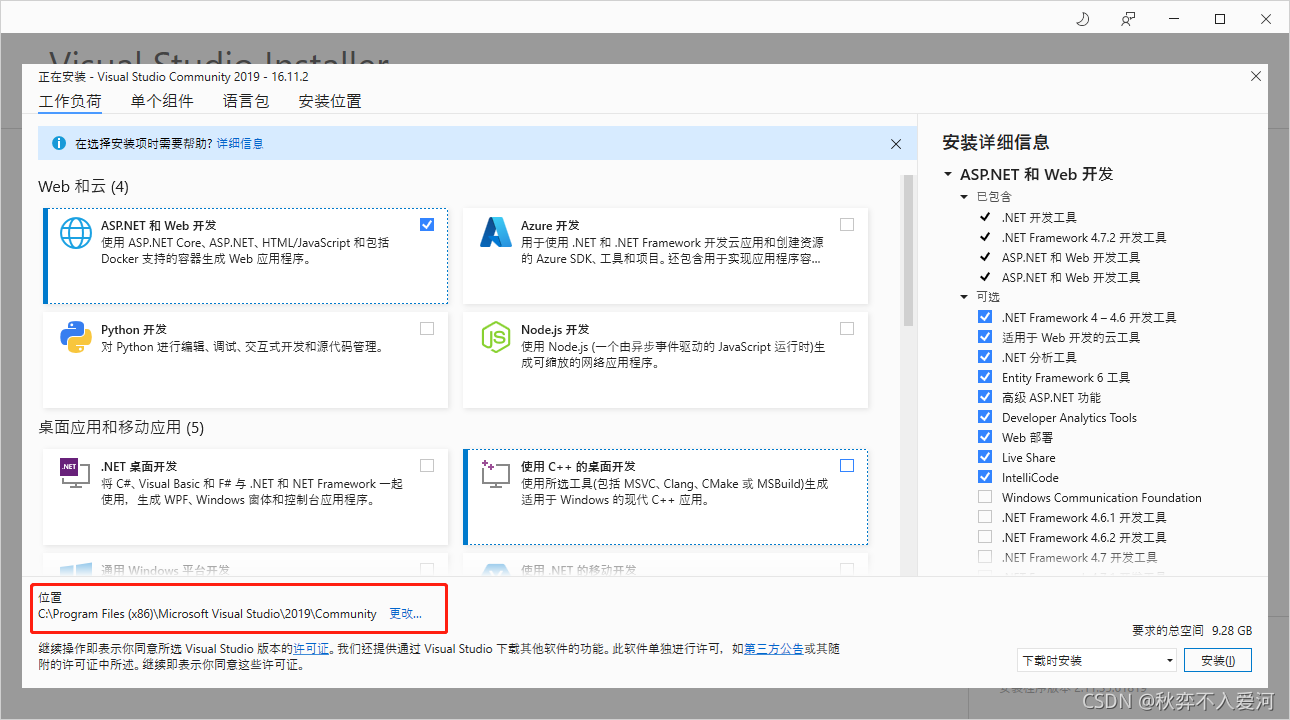Screen dimensions: 1290x720
Task: Uncheck the Web 部署 option
Action: [x=985, y=437]
